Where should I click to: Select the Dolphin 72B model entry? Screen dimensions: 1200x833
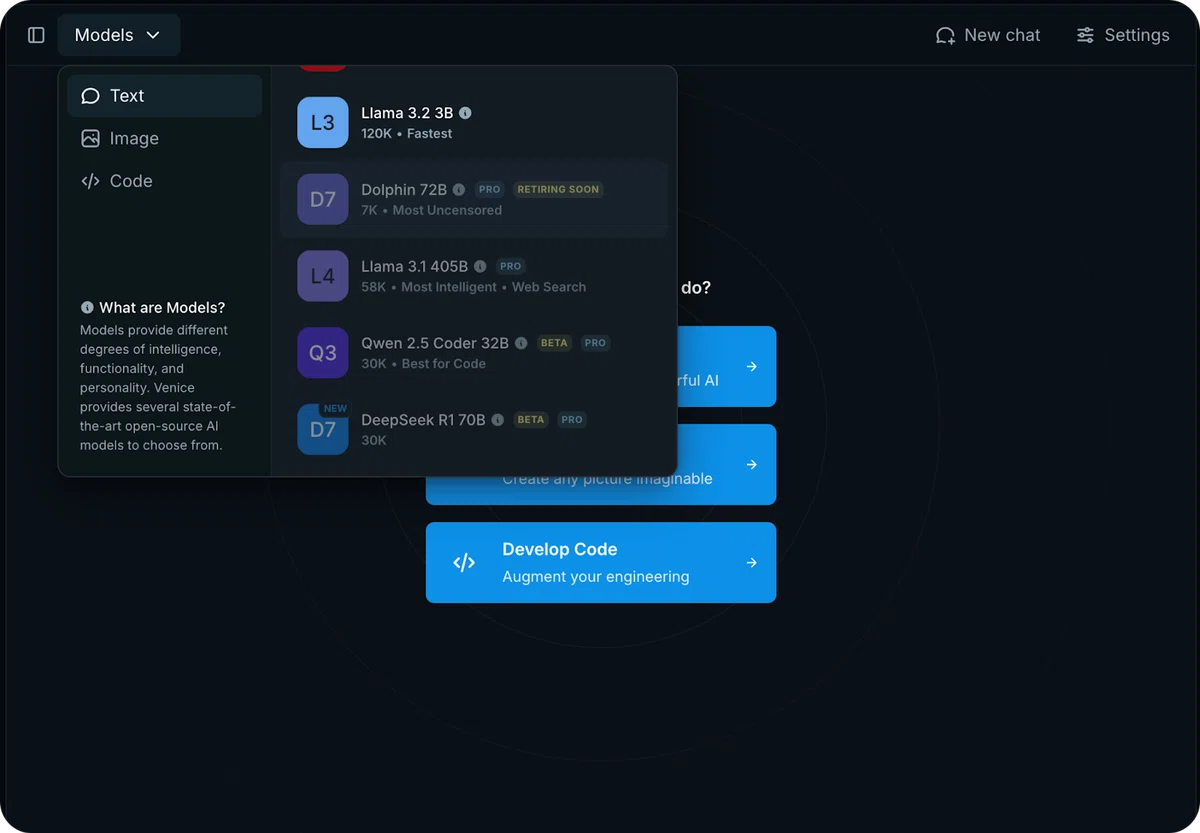click(x=474, y=199)
